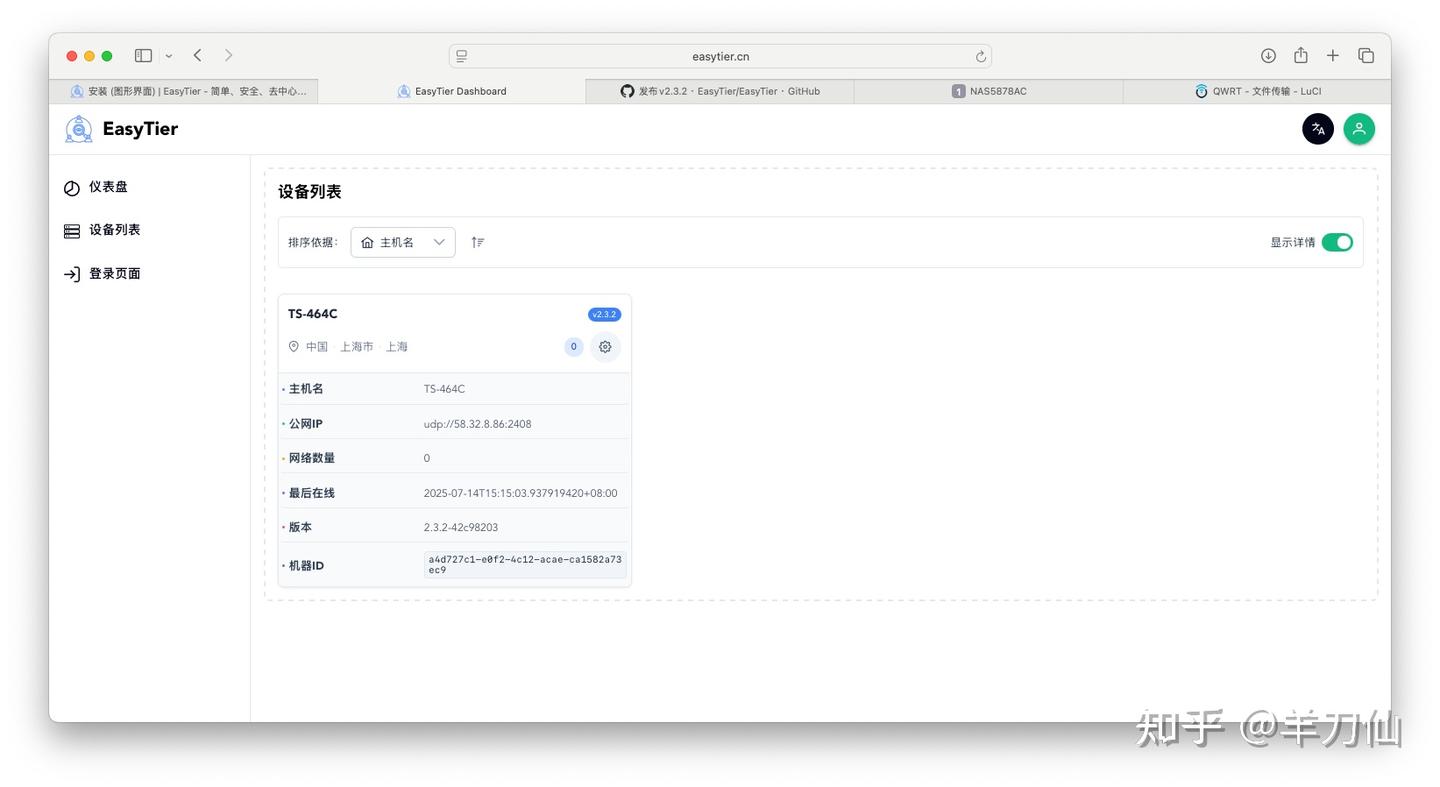This screenshot has height=787, width=1440.
Task: Click the 0 value in 网络数量 row
Action: click(x=427, y=458)
